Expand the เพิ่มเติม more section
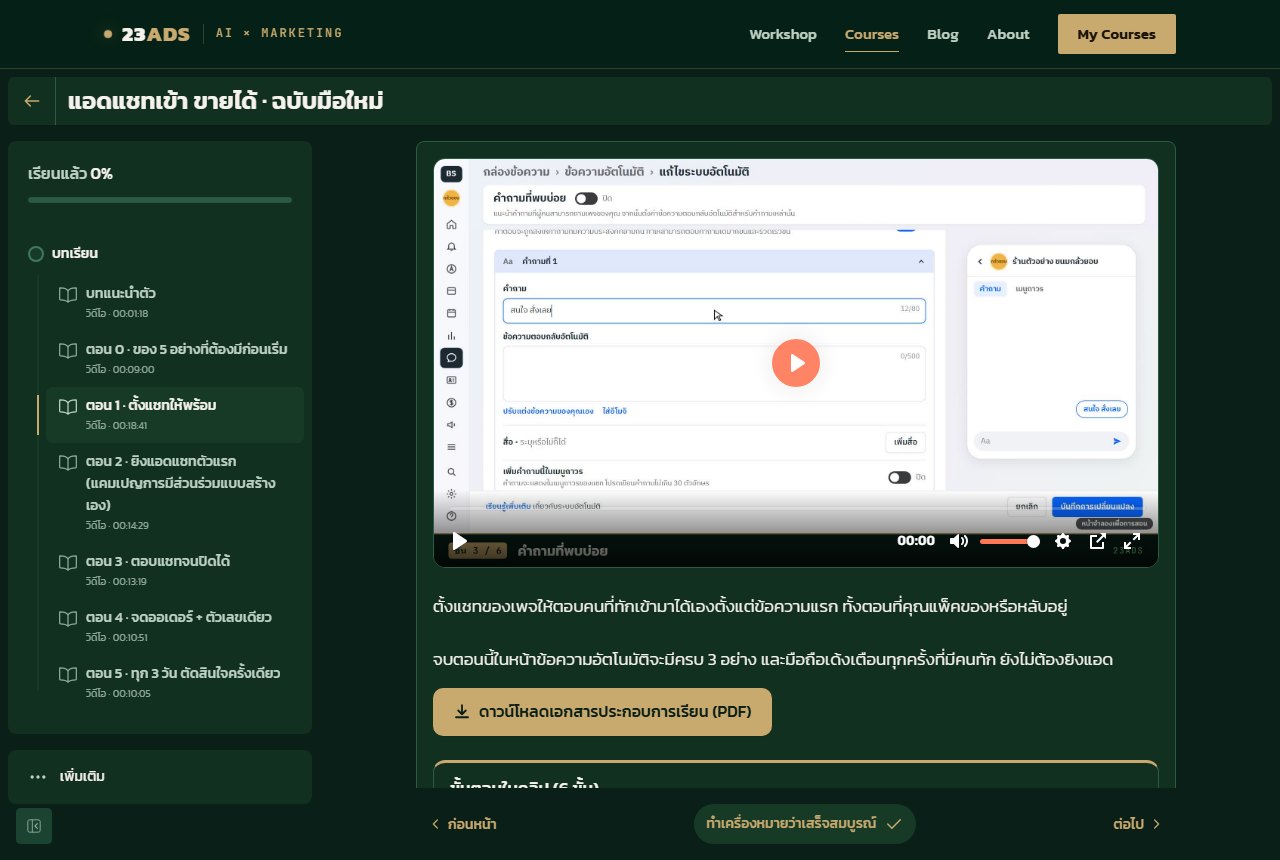Image resolution: width=1280 pixels, height=860 pixels. pos(160,777)
